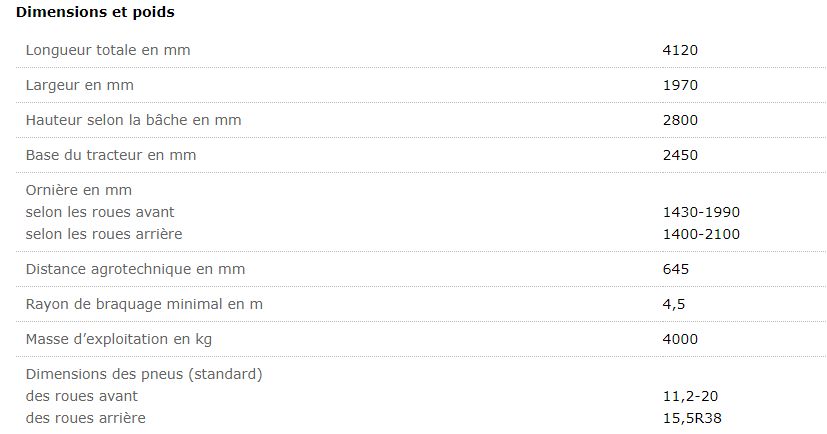
Task: Click 'Rayon de braquage minimal en m'
Action: pyautogui.click(x=144, y=304)
